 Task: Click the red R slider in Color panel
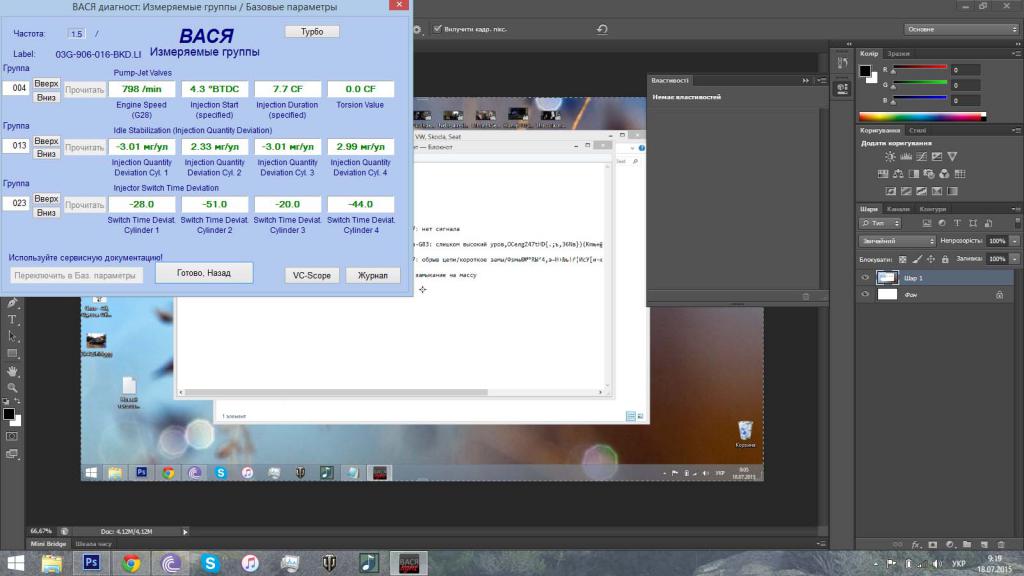pos(920,68)
